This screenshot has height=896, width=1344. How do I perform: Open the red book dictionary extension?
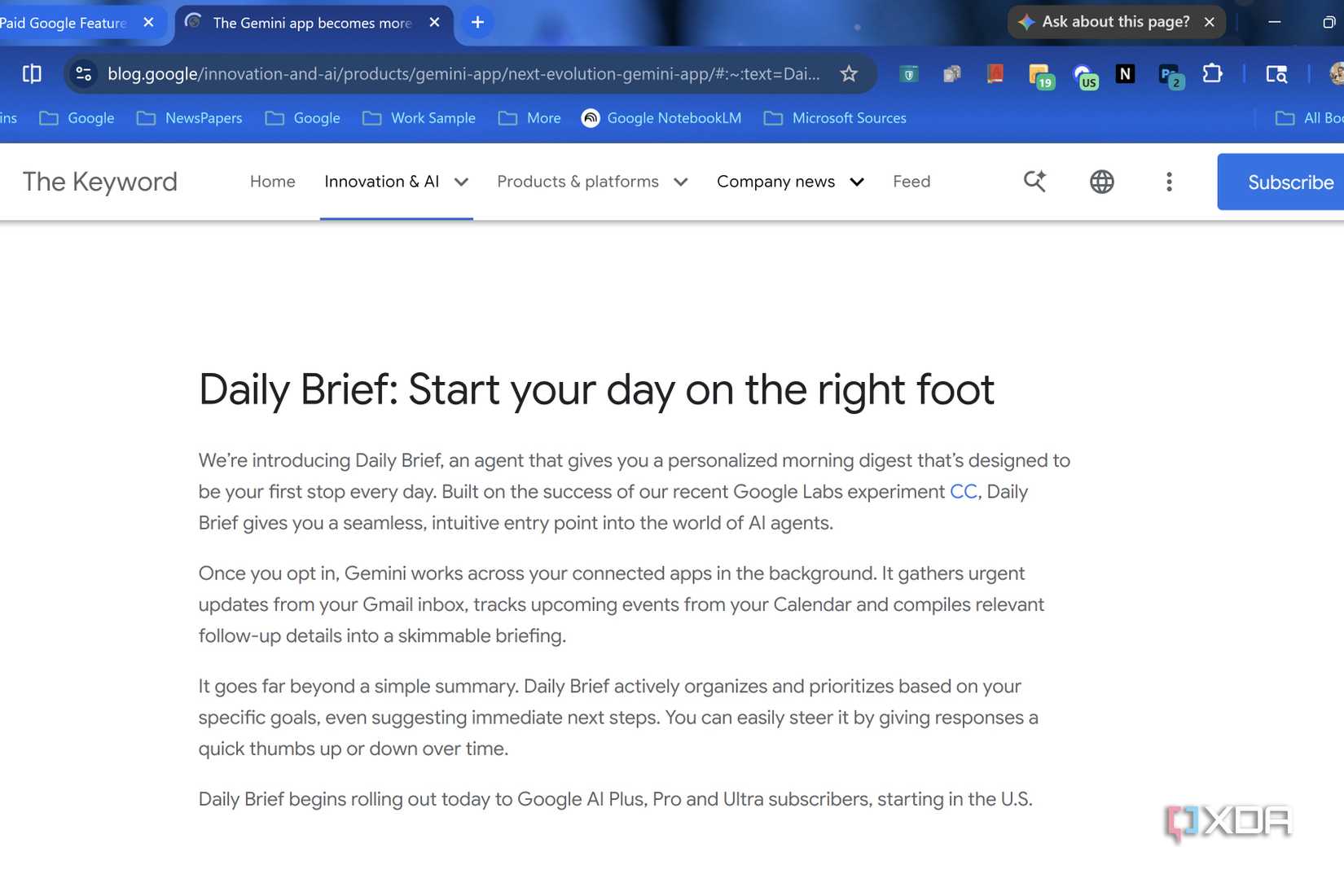point(995,75)
